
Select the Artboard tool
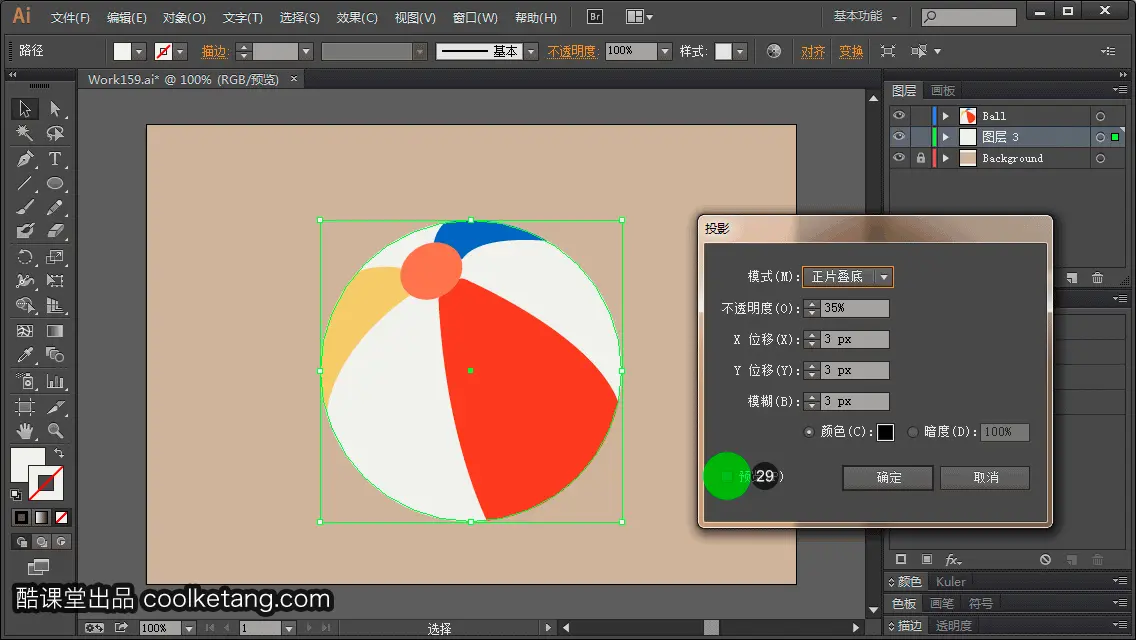pyautogui.click(x=25, y=407)
